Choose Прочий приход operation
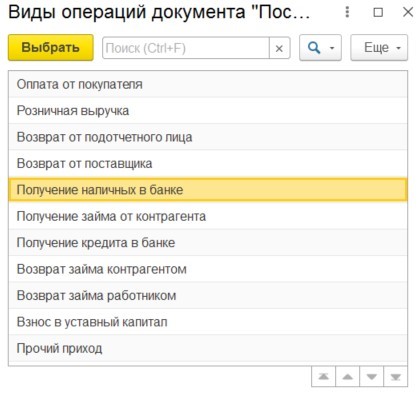 tap(208, 348)
